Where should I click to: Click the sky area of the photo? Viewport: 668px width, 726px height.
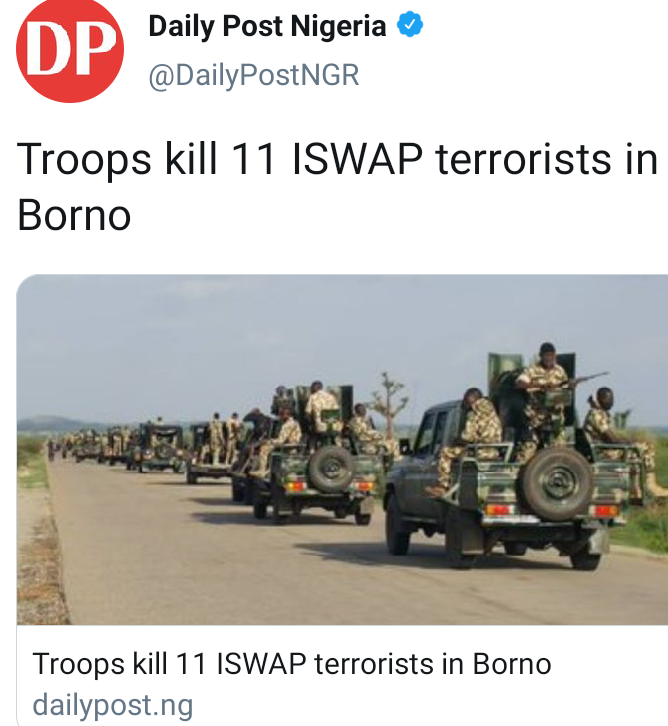[x=231, y=338]
